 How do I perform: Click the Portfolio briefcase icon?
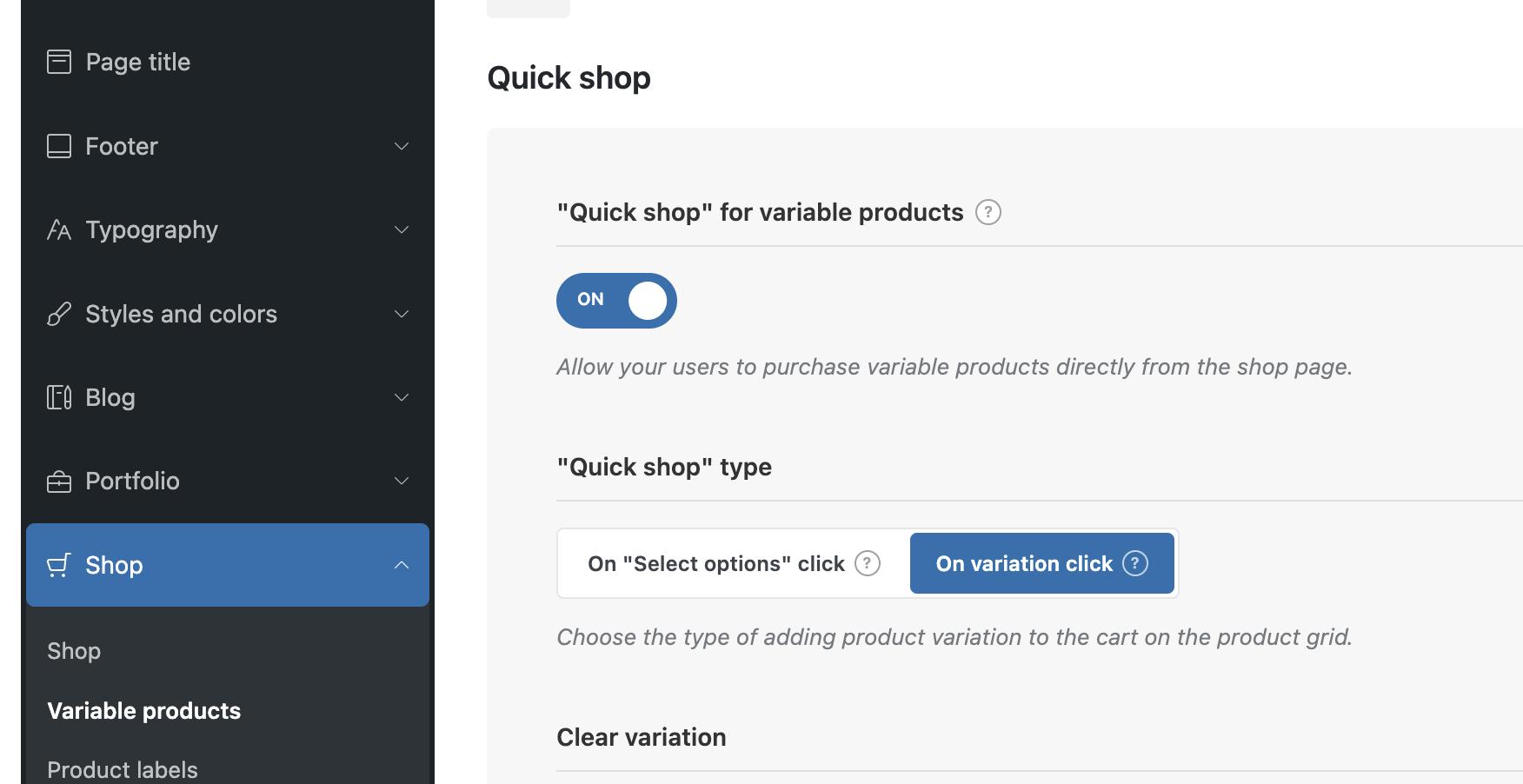coord(59,482)
